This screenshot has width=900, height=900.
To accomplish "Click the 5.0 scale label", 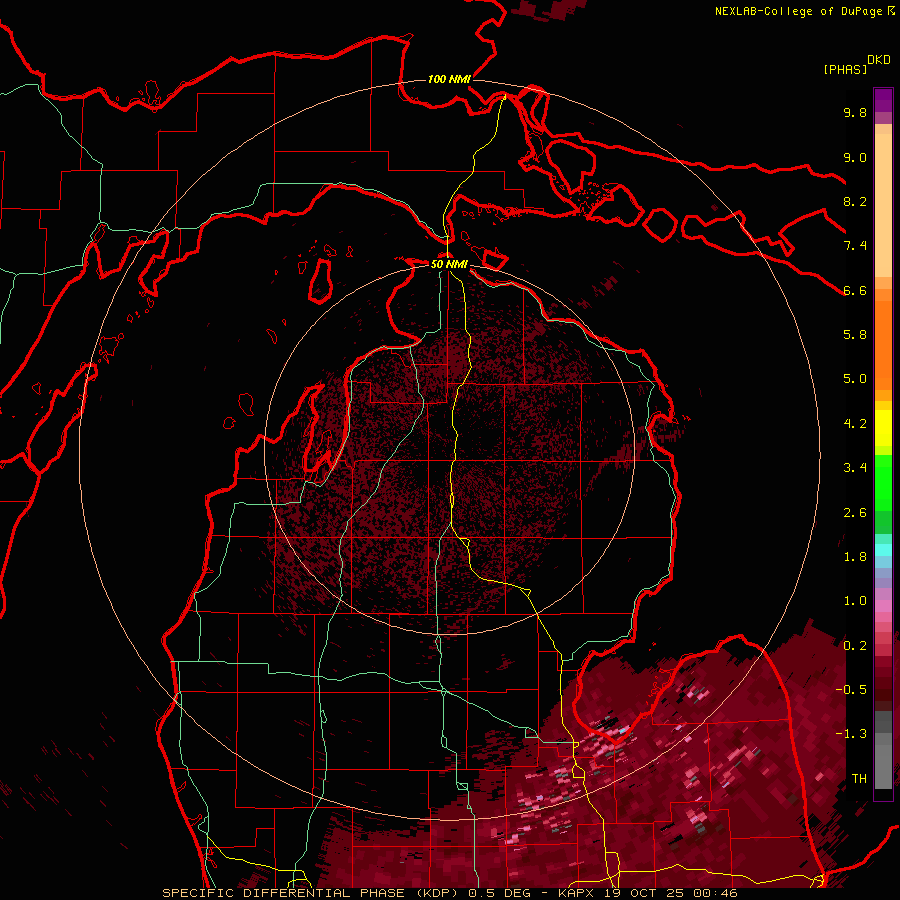I will (x=855, y=379).
